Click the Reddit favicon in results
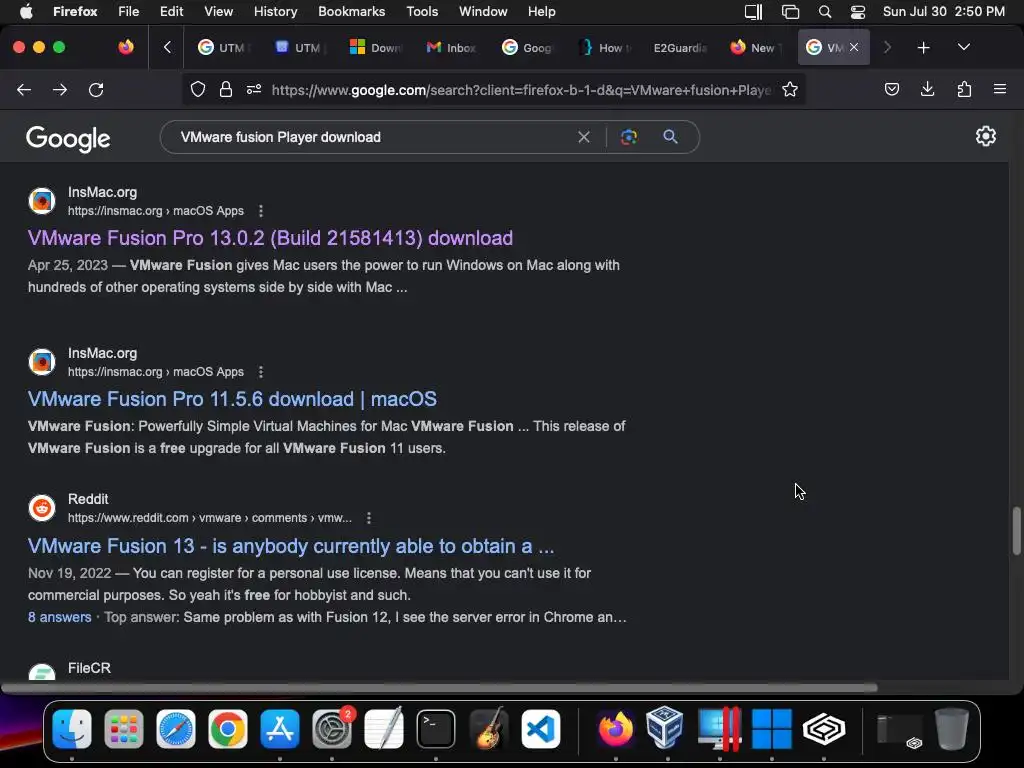The width and height of the screenshot is (1024, 768). 42,507
